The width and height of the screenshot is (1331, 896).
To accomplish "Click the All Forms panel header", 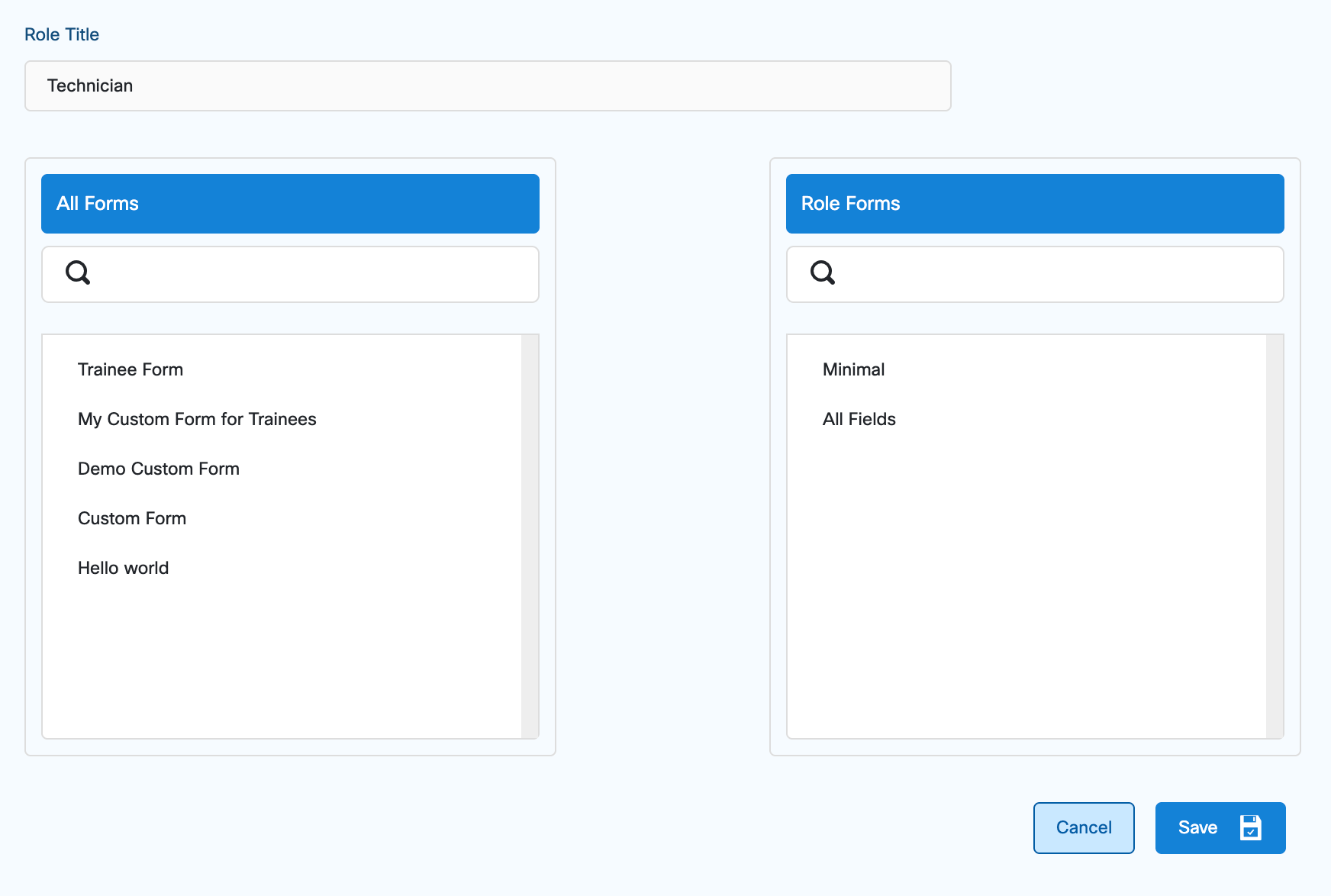I will click(x=290, y=204).
